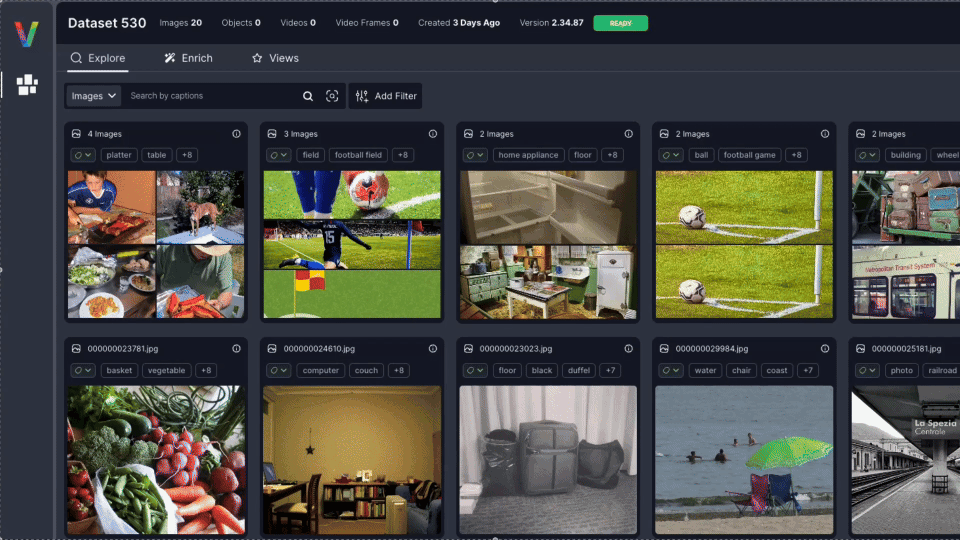960x540 pixels.
Task: Show info for 000000023023.jpg
Action: (x=629, y=348)
